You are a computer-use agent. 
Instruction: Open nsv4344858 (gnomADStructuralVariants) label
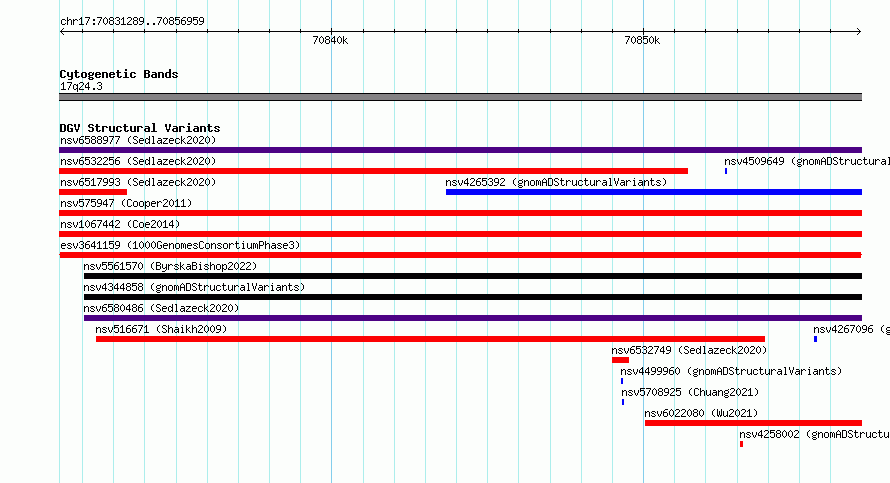point(194,287)
